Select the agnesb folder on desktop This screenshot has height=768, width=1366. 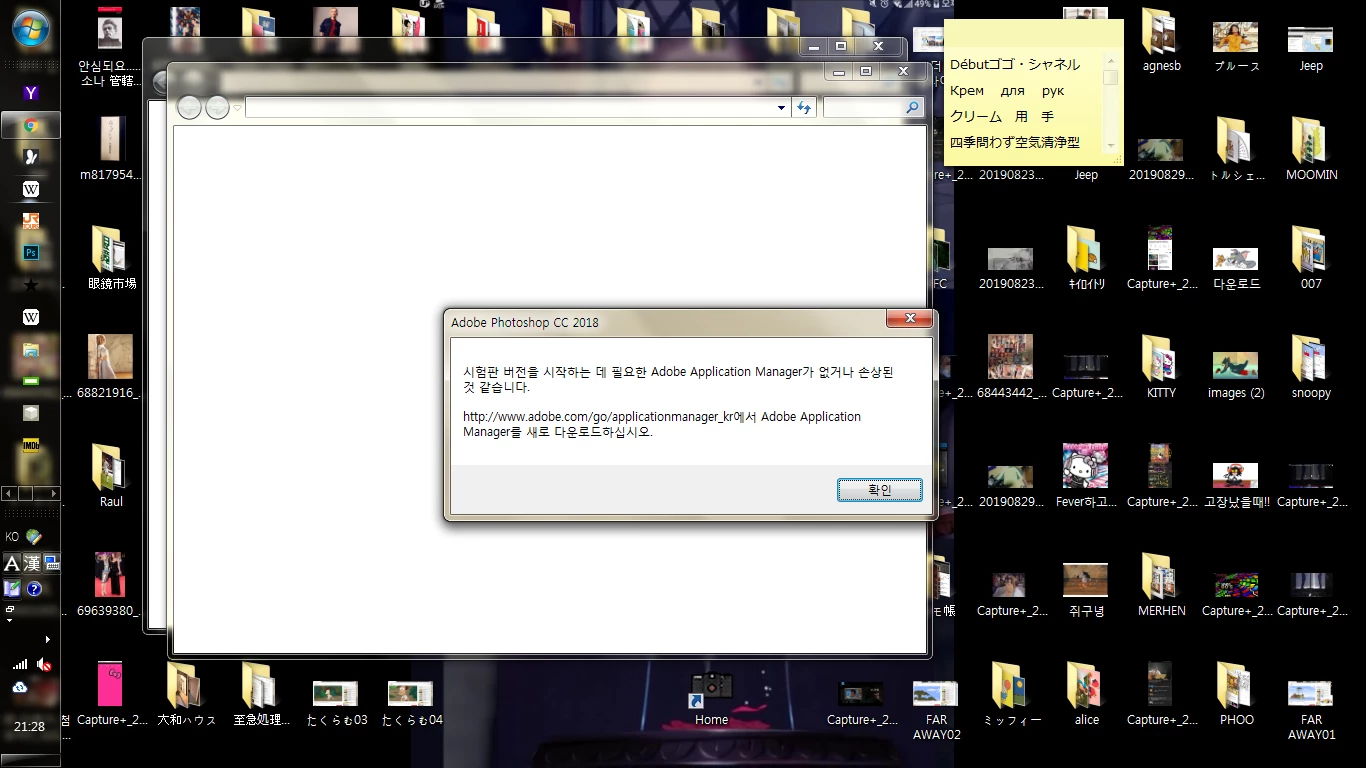1161,42
